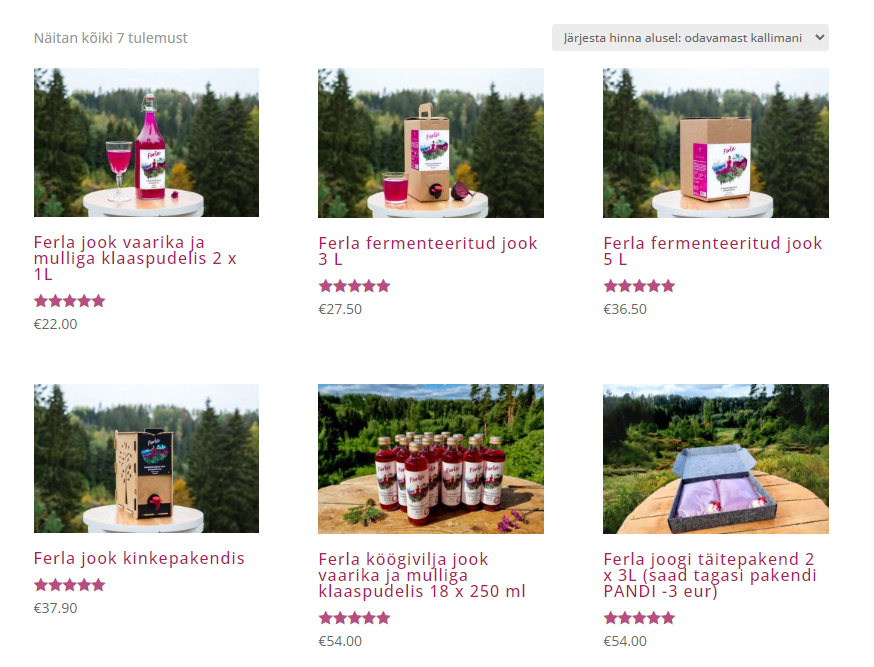
Task: Click the Ferla jook vaarika ja mulliga title
Action: pos(135,258)
